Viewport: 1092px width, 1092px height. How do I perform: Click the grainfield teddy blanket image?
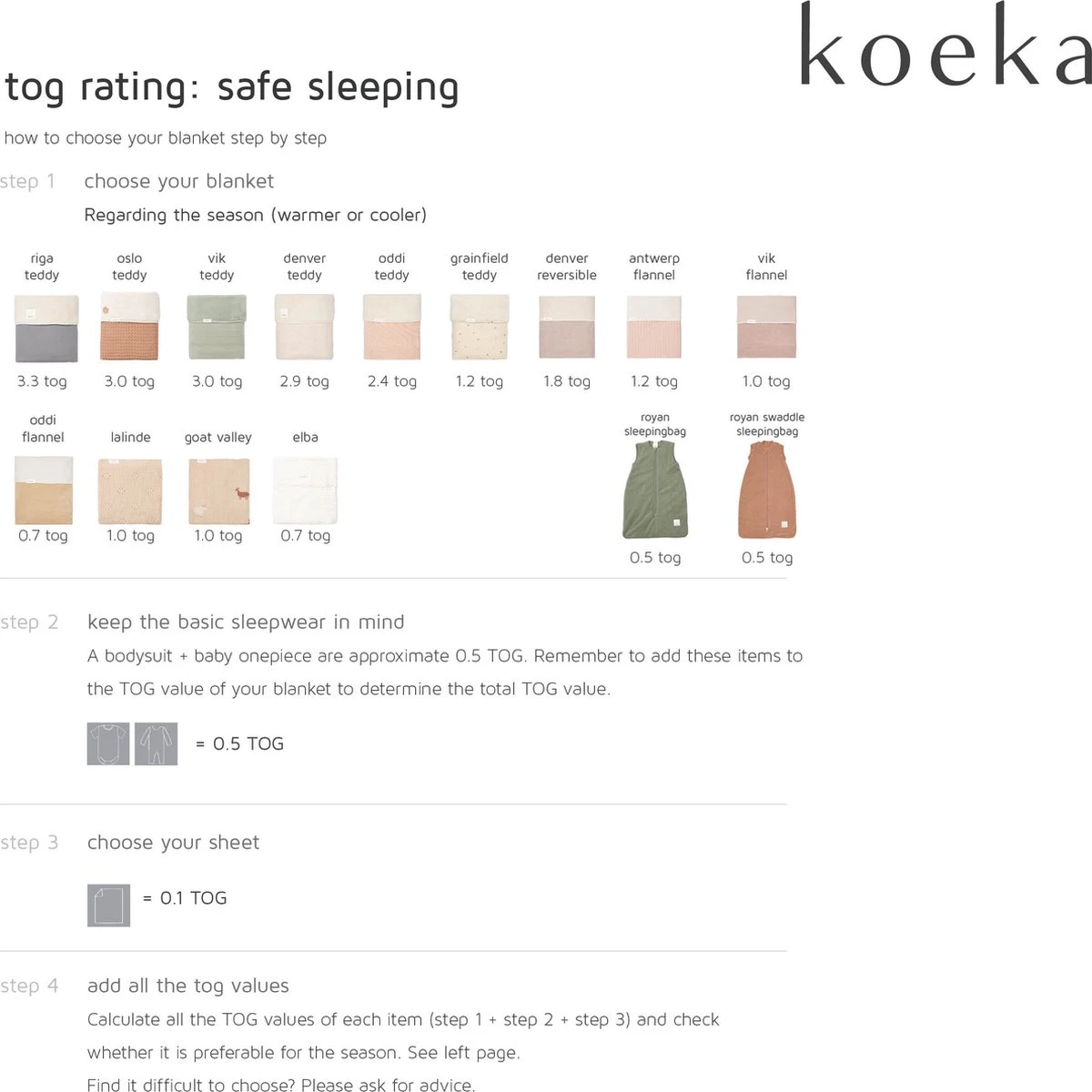(x=480, y=328)
